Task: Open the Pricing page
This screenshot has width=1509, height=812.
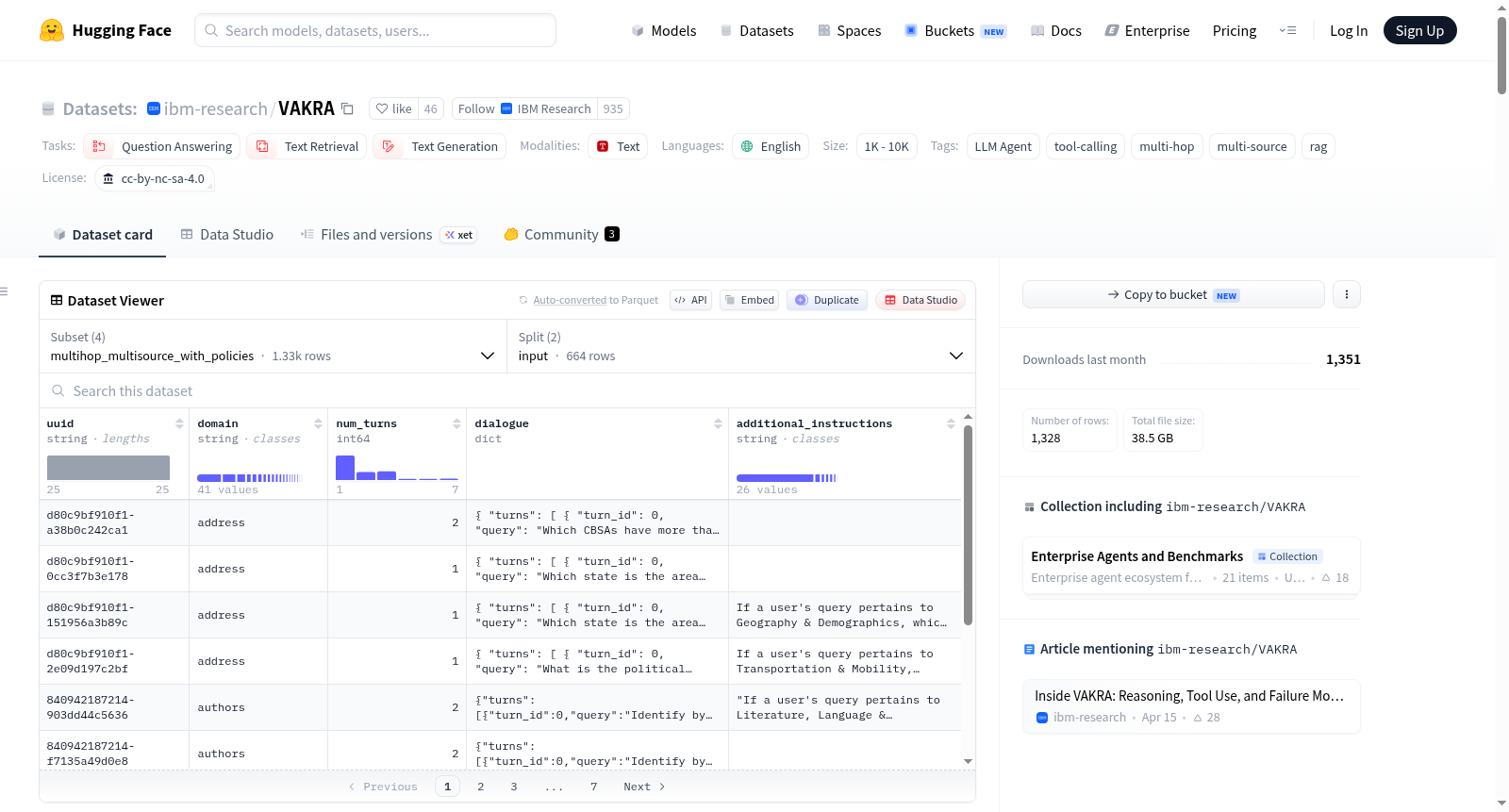Action: tap(1235, 31)
